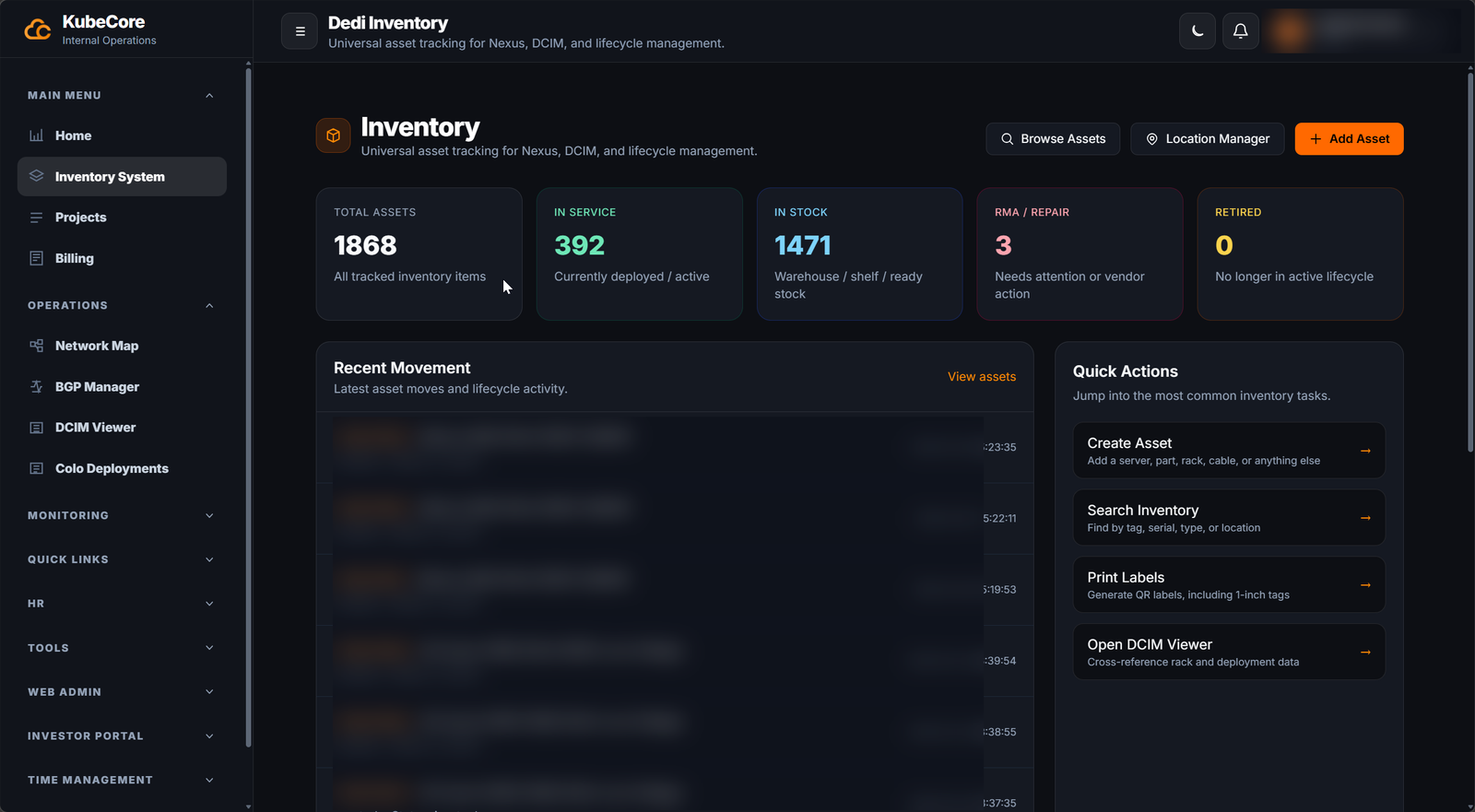Expand the Investor Portal section
This screenshot has width=1475, height=812.
121,736
